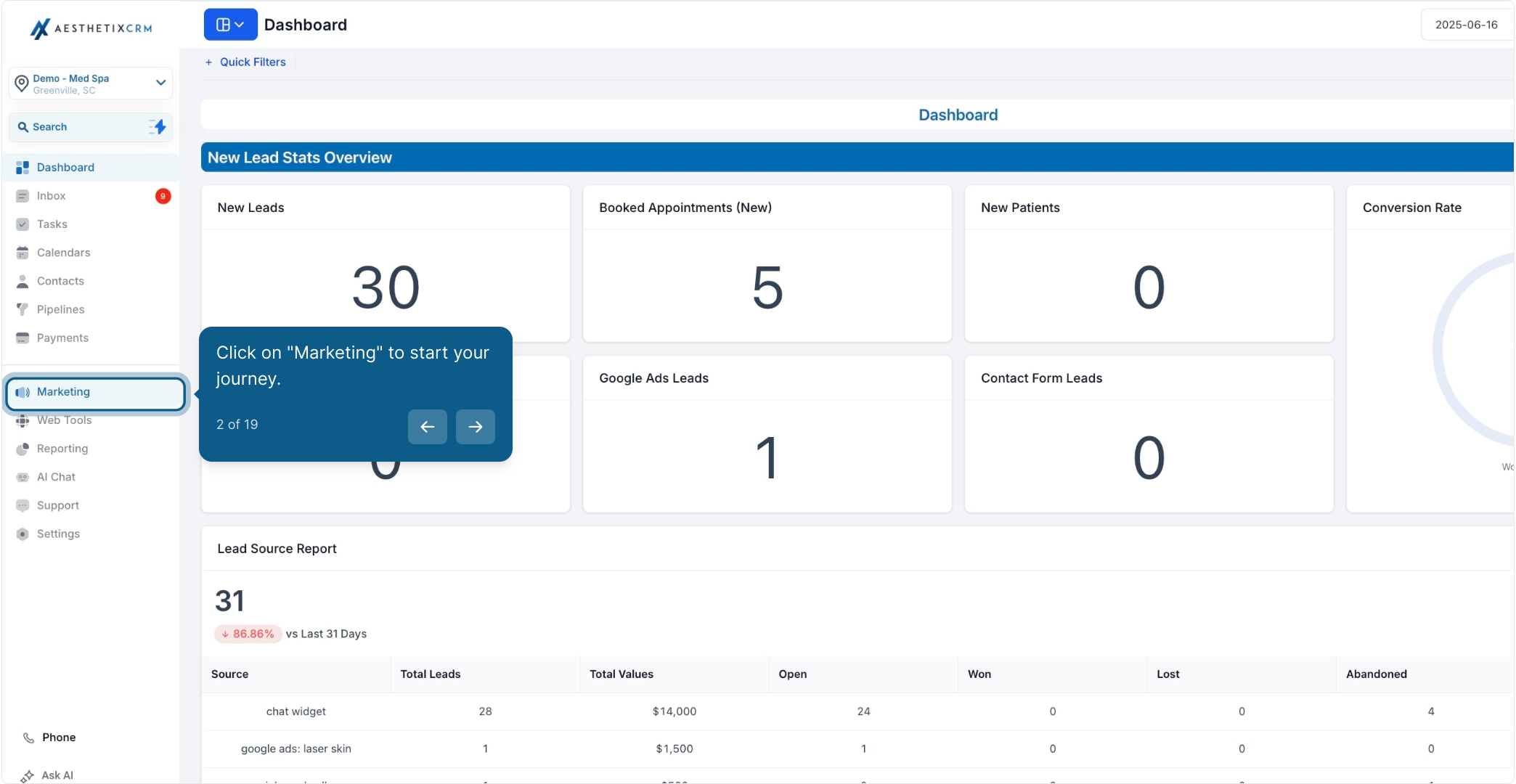The height and width of the screenshot is (784, 1516).
Task: Open Support in the sidebar
Action: (91, 505)
